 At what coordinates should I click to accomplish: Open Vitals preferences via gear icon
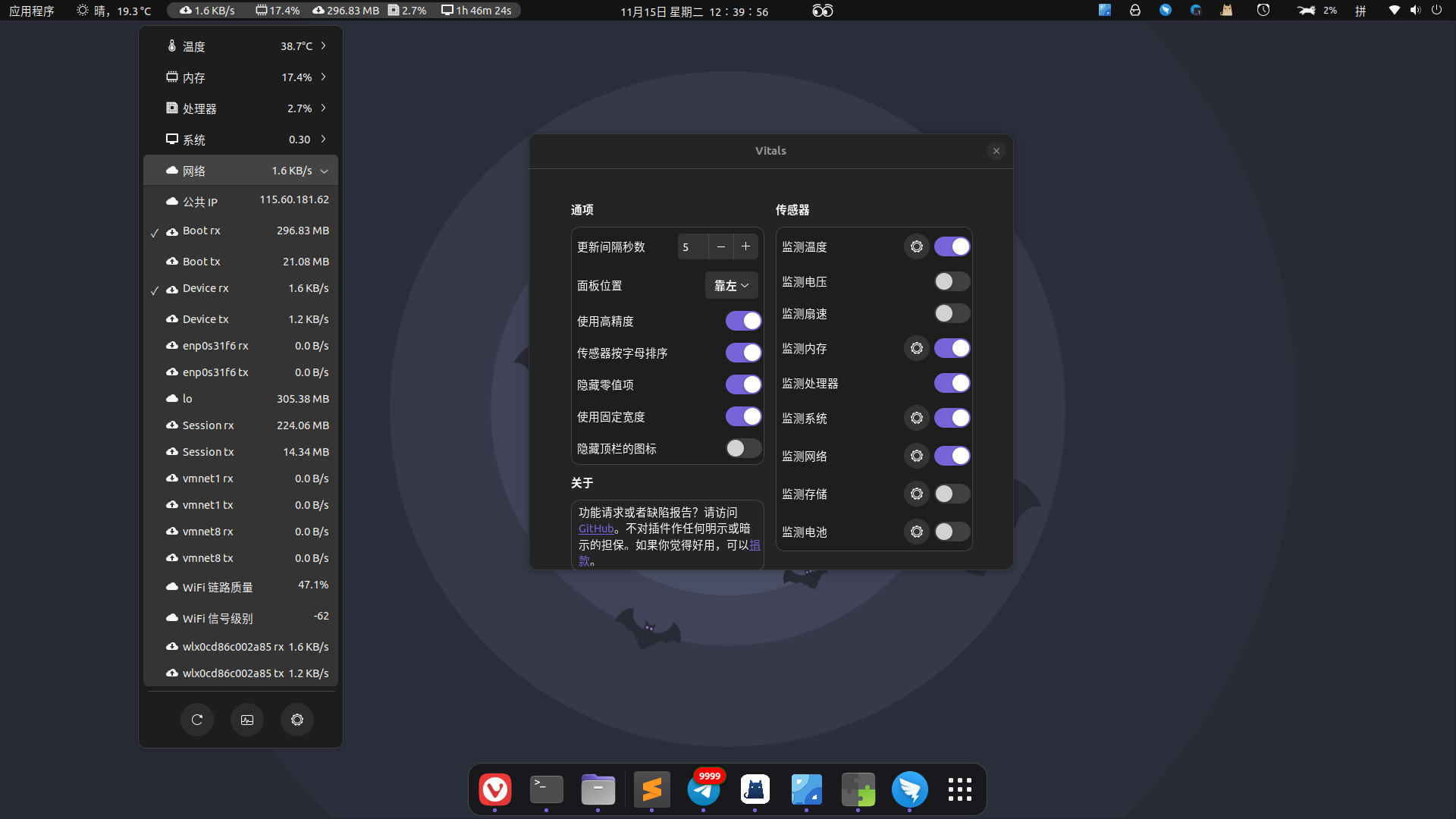(x=297, y=720)
